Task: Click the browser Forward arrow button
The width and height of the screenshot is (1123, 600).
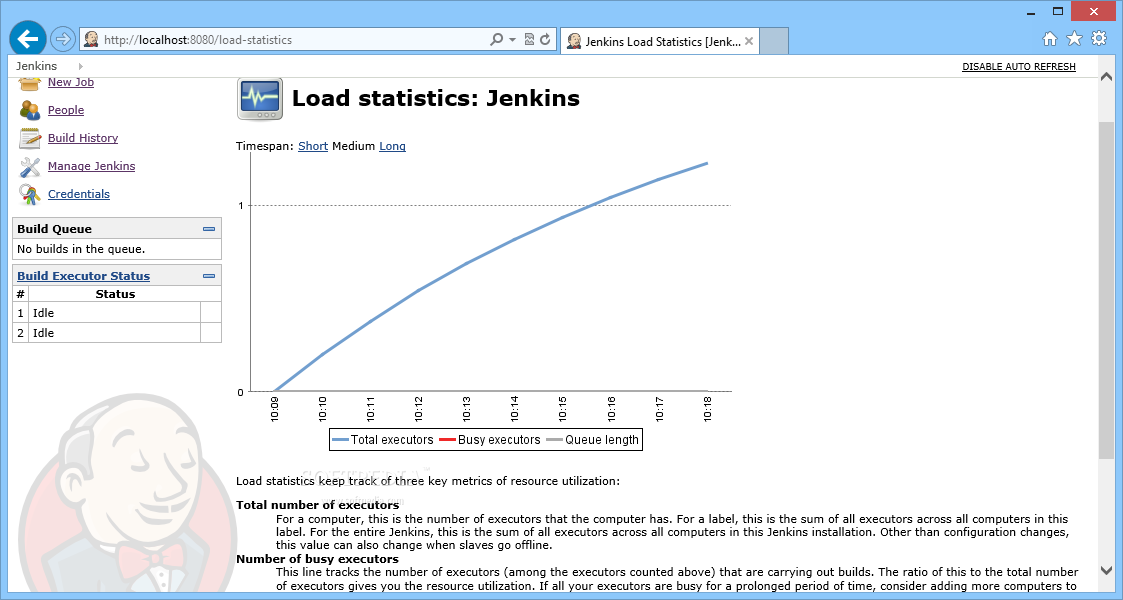Action: point(63,39)
